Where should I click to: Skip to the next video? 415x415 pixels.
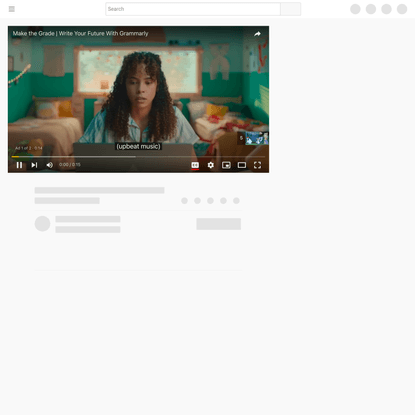point(34,165)
